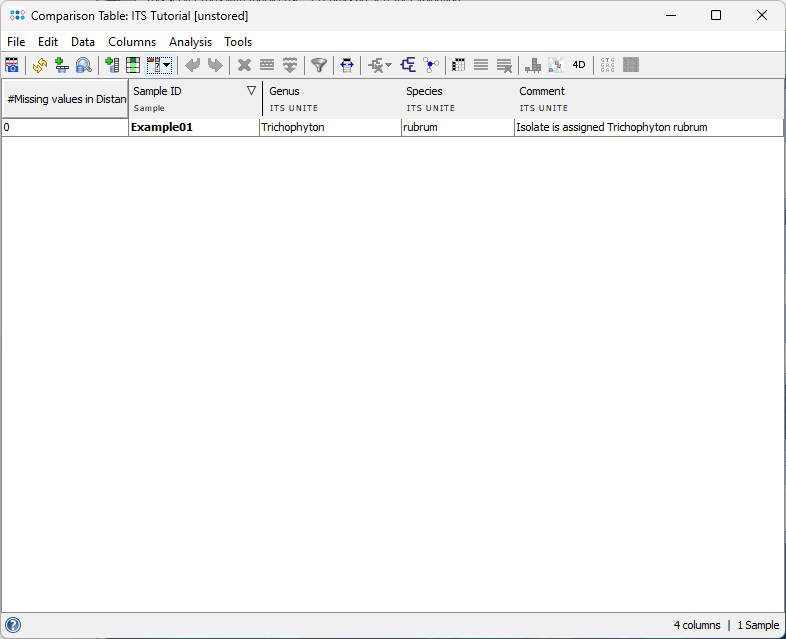Click the network graph icon
The image size is (786, 639).
(x=431, y=65)
